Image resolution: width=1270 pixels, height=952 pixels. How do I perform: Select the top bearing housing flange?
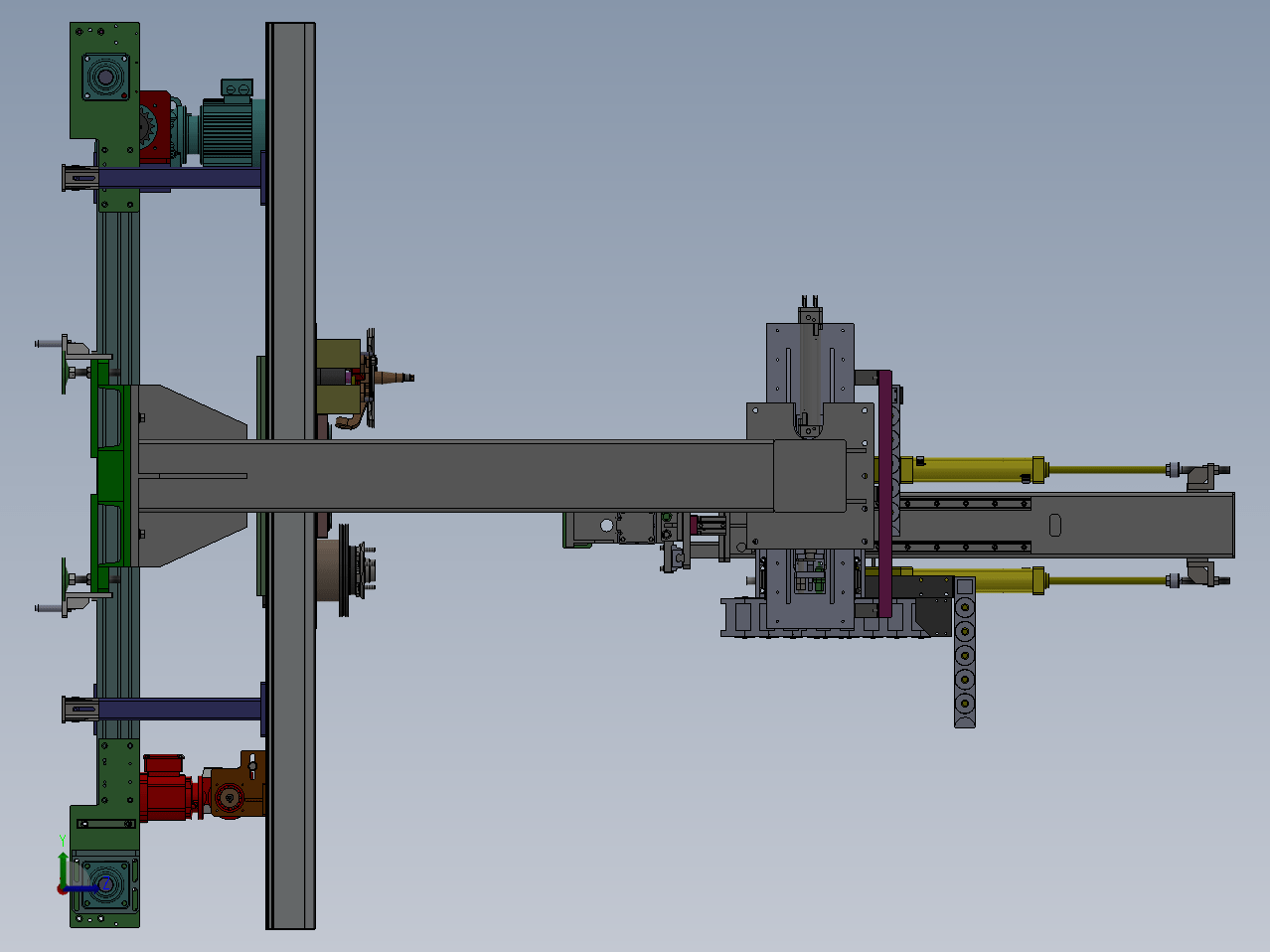(x=105, y=76)
